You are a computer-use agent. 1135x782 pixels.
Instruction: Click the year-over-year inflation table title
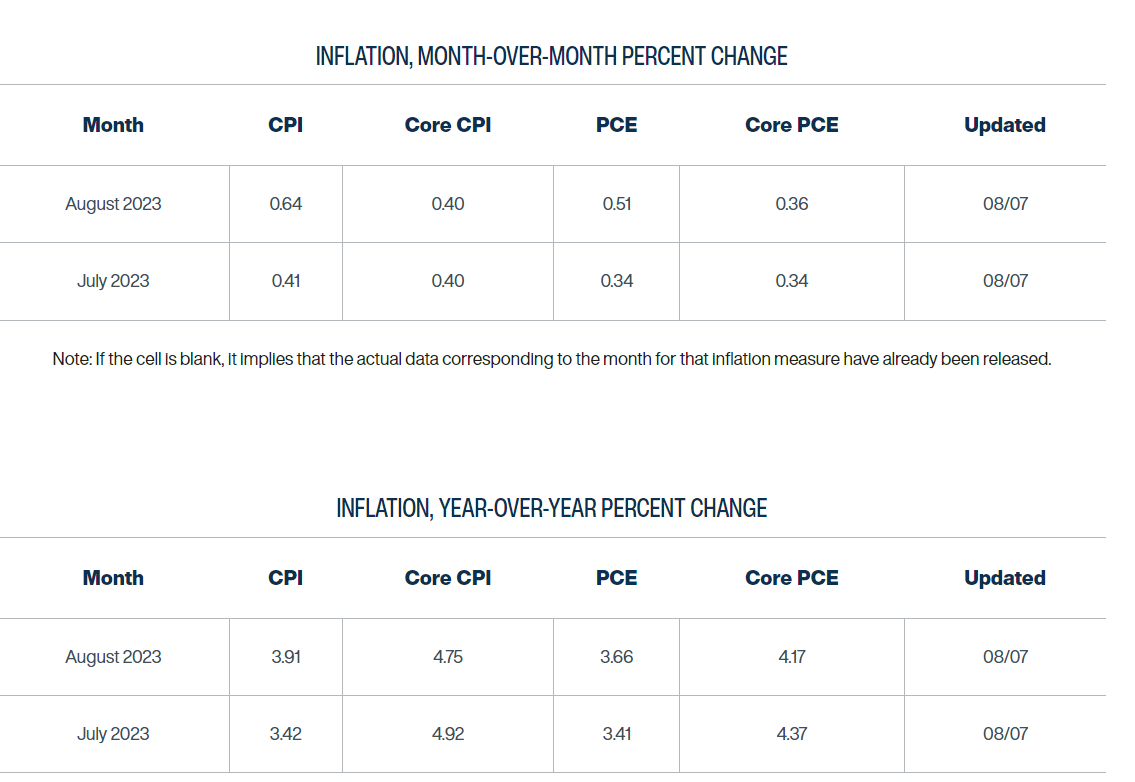551,508
